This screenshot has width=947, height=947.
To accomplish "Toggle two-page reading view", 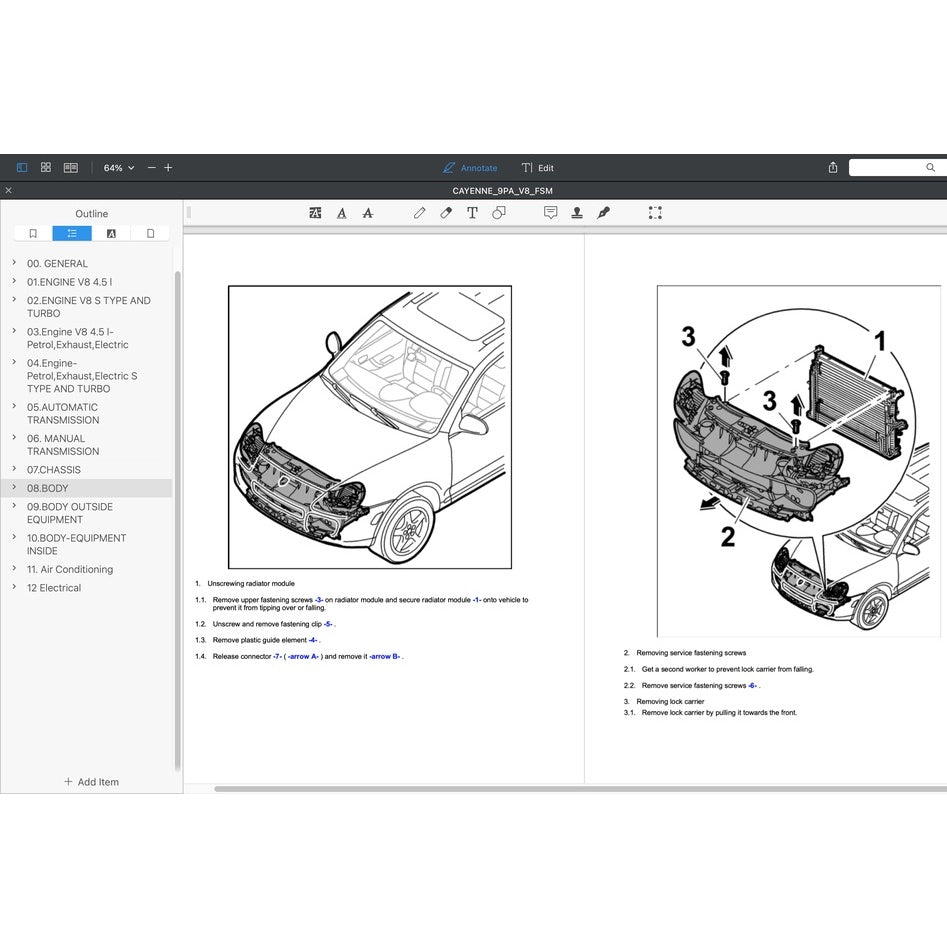I will (71, 168).
